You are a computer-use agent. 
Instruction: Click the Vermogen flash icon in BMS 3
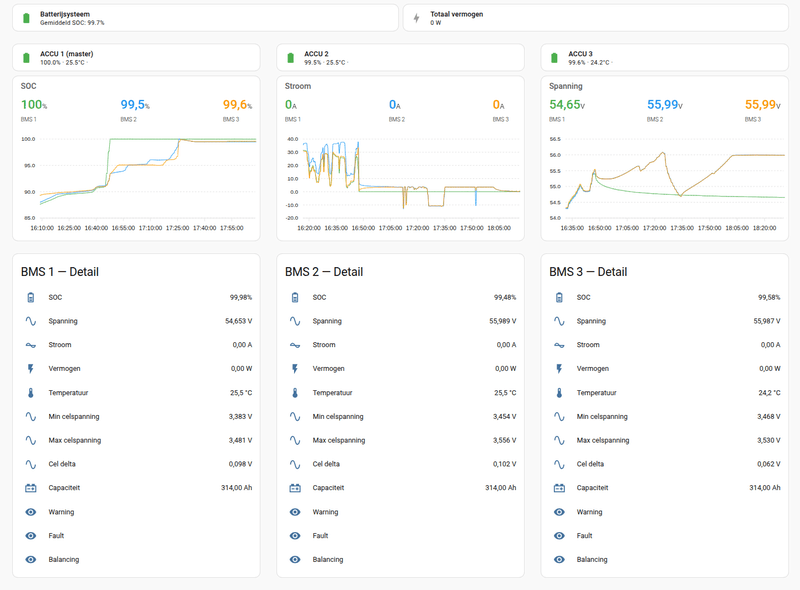click(559, 368)
